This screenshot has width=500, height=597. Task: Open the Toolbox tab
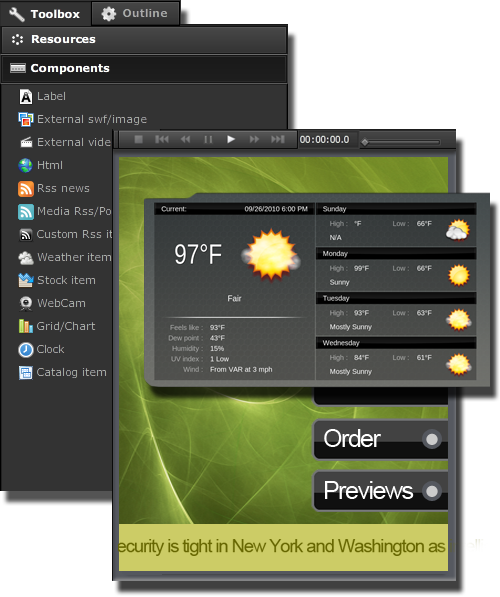tap(45, 14)
